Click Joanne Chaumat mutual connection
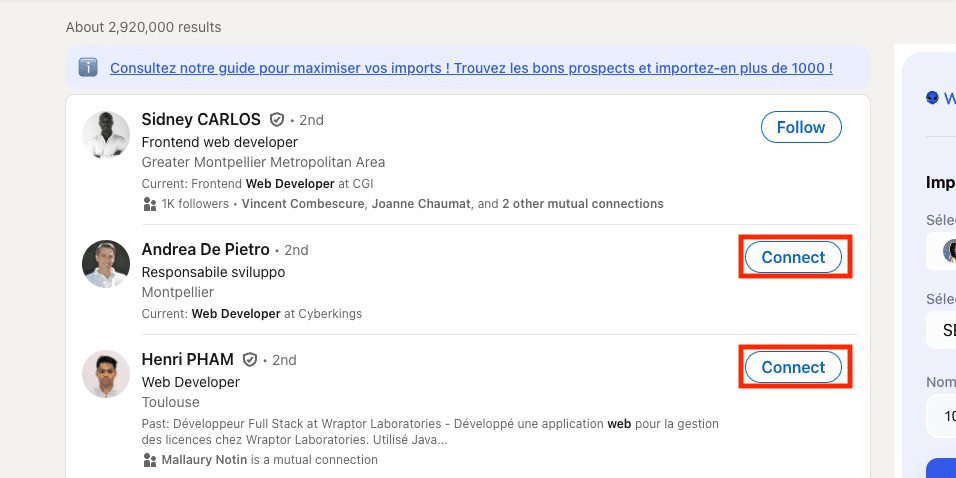956x478 pixels. (421, 204)
